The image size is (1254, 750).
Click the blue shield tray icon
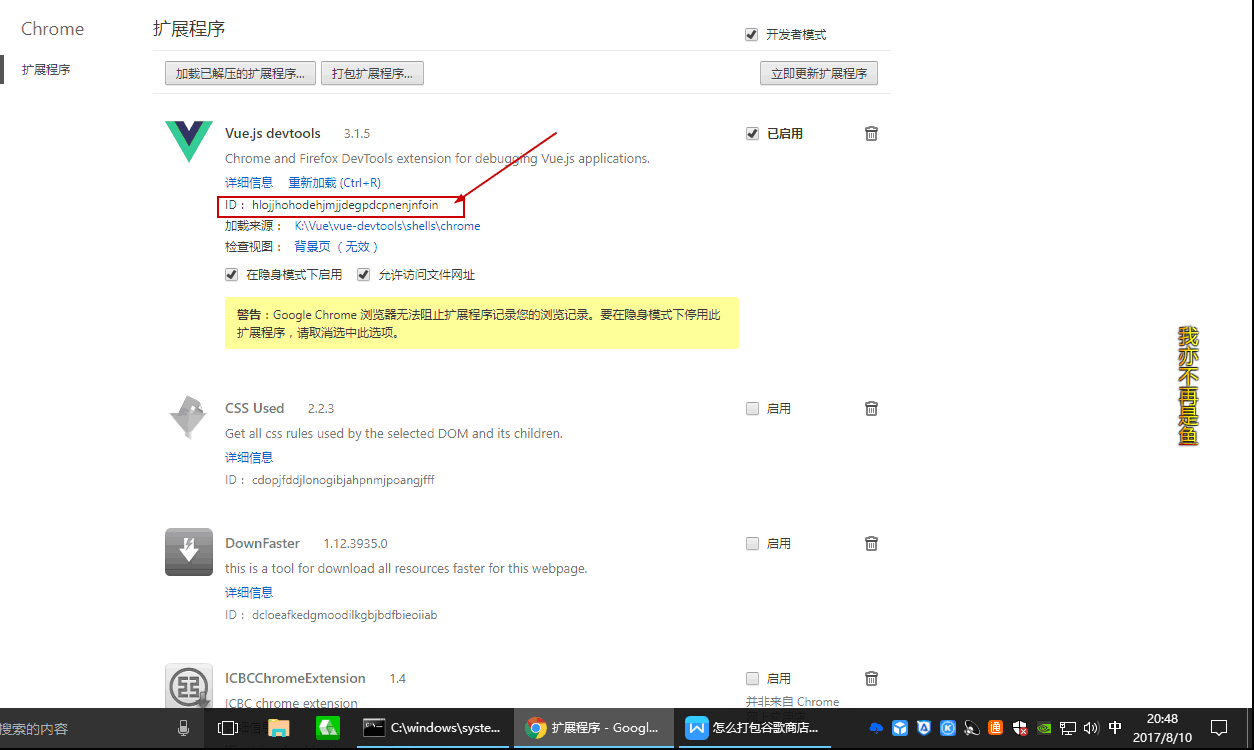pos(924,728)
